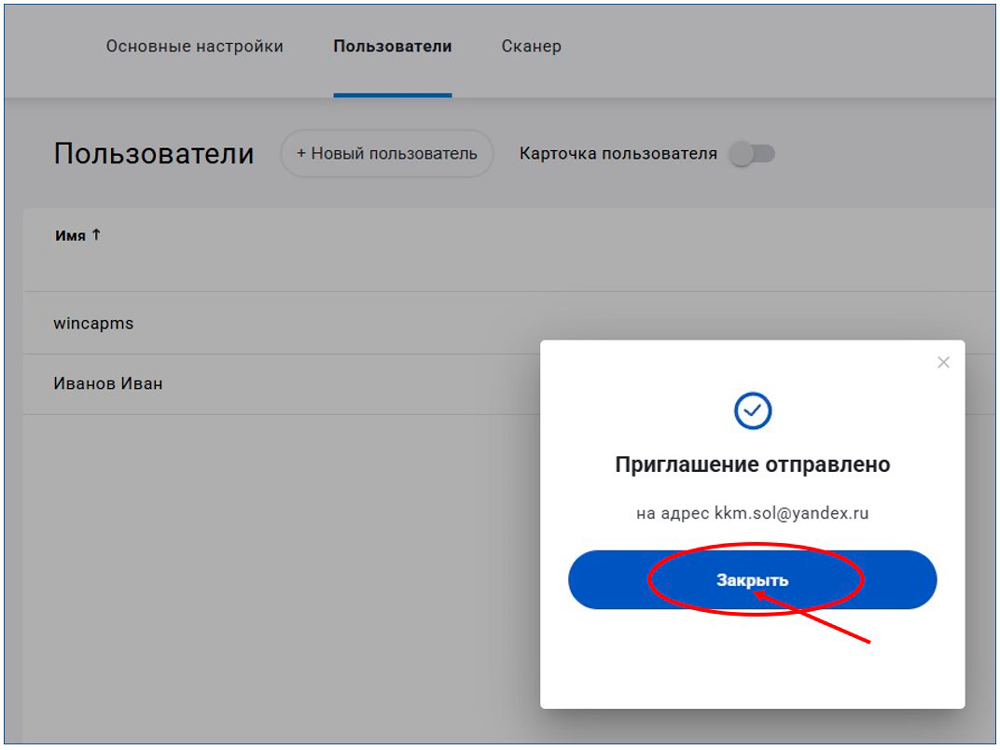Click the Карточка пользователя label text
This screenshot has height=750, width=1000.
tap(618, 154)
